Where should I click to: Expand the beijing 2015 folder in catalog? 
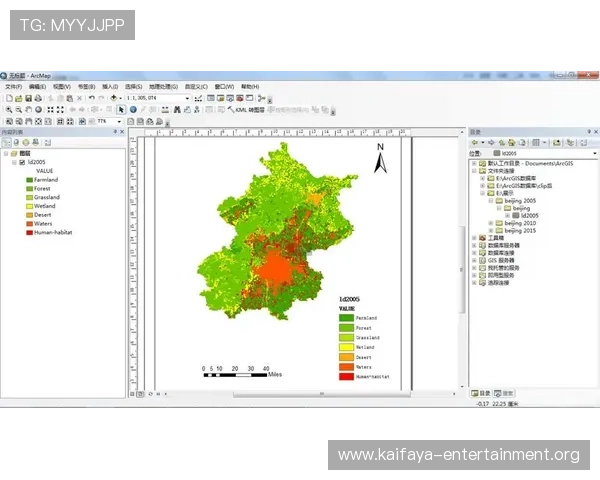[x=491, y=230]
